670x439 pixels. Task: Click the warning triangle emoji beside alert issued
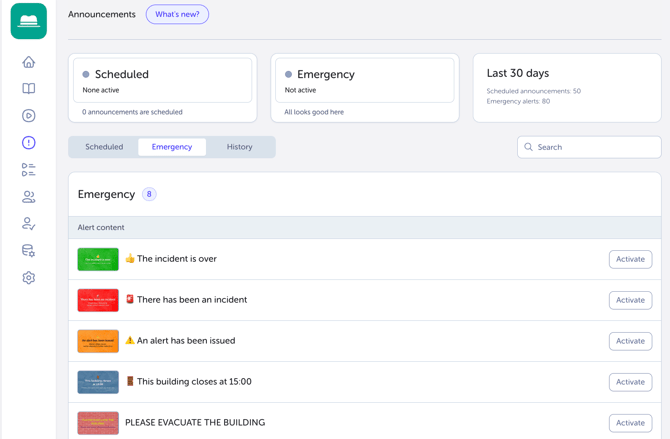pyautogui.click(x=130, y=340)
